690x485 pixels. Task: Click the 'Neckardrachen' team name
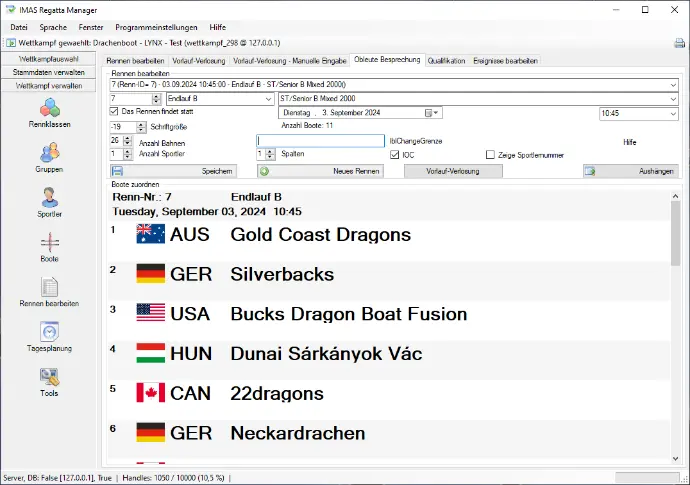(298, 433)
